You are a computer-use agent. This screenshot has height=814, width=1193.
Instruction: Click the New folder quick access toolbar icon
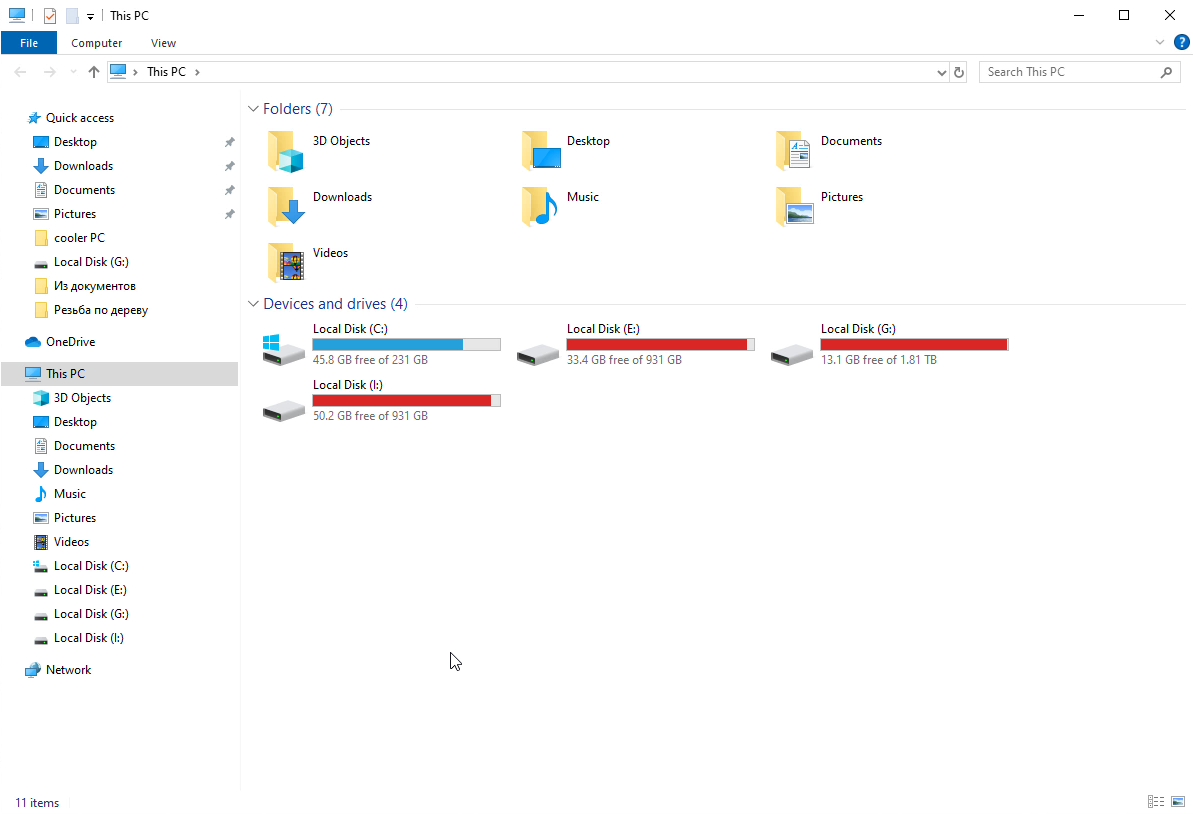[72, 15]
